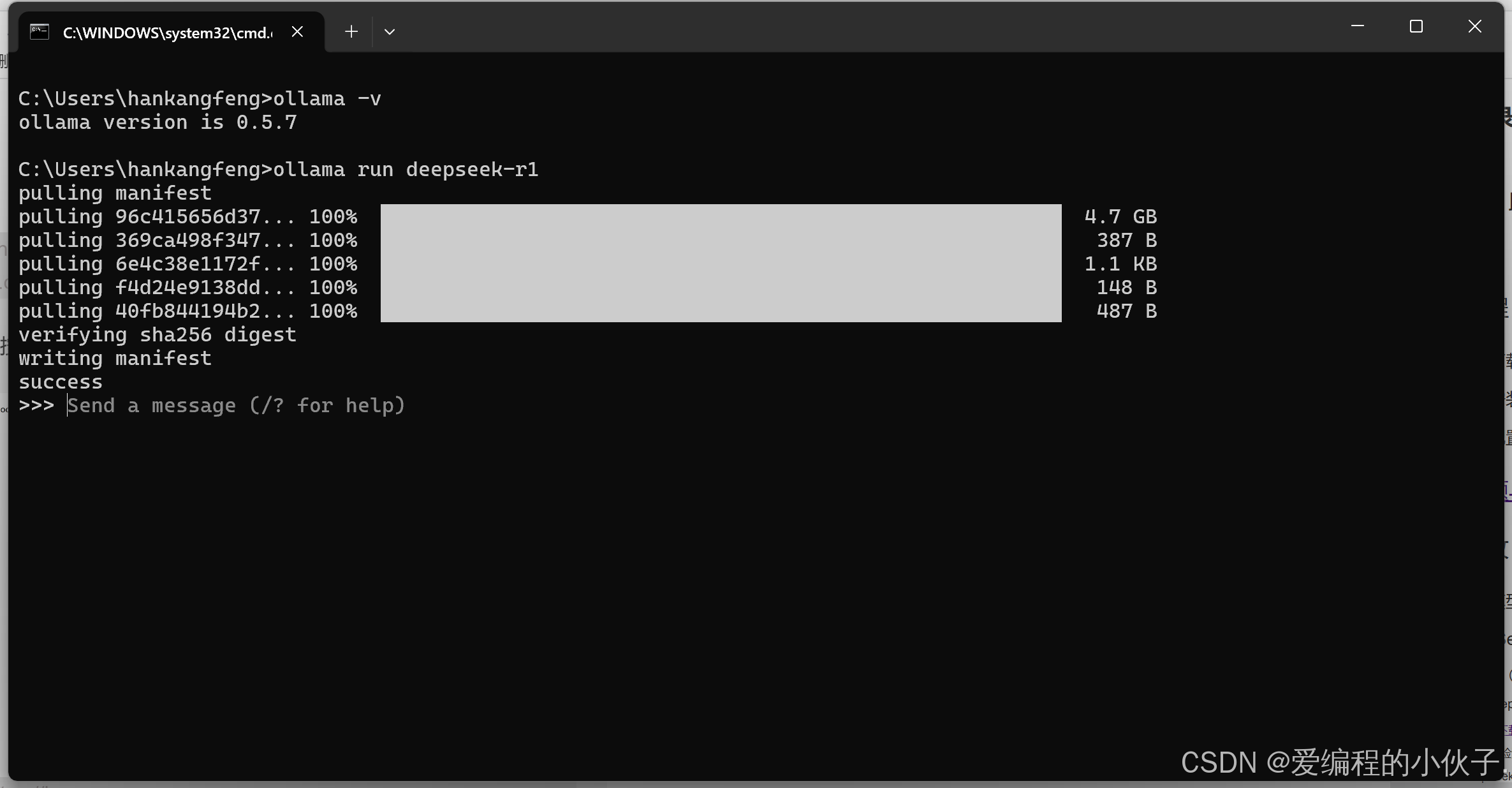Click the "ollama version is 0.5.7" output line
The width and height of the screenshot is (1512, 788).
coord(158,123)
